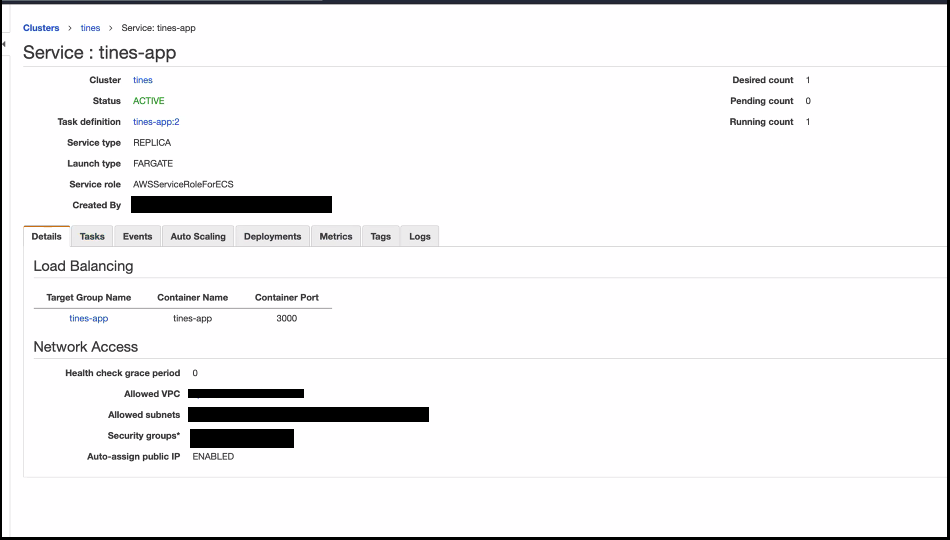Select the Tags tab
The width and height of the screenshot is (950, 540).
coord(380,236)
